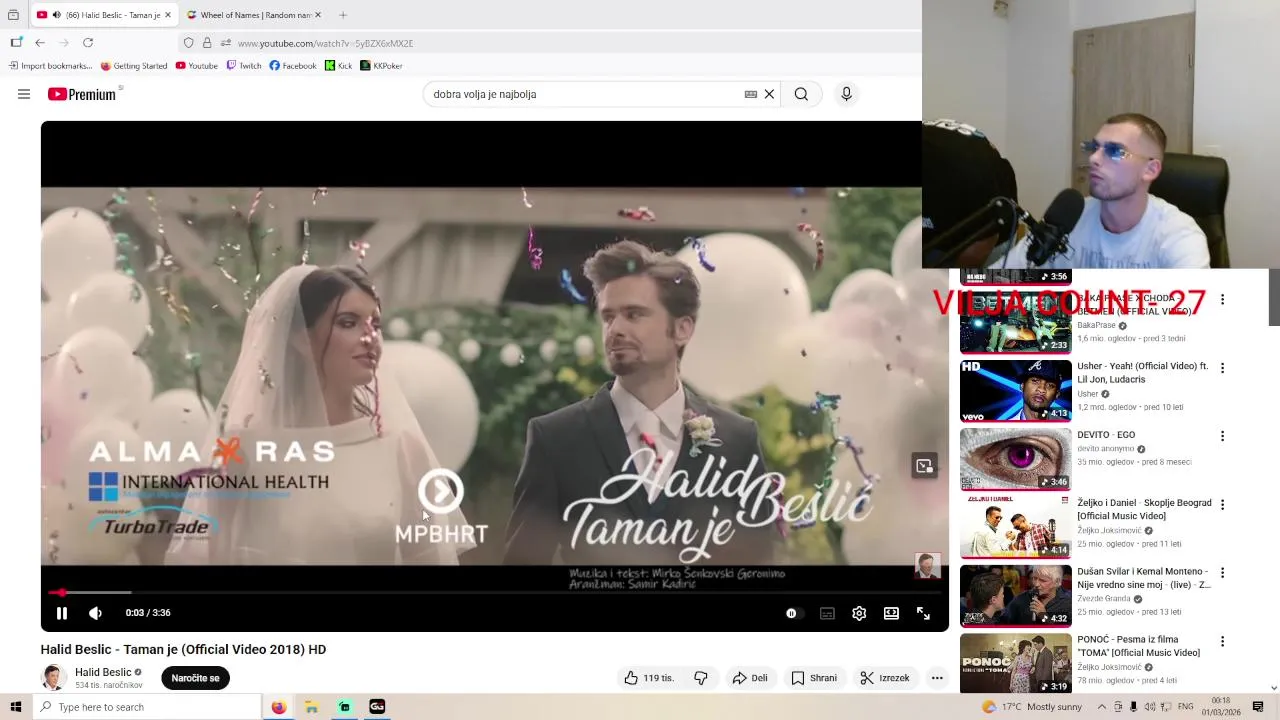The height and width of the screenshot is (720, 1280).
Task: Open the Twitch bookmark
Action: 244,66
